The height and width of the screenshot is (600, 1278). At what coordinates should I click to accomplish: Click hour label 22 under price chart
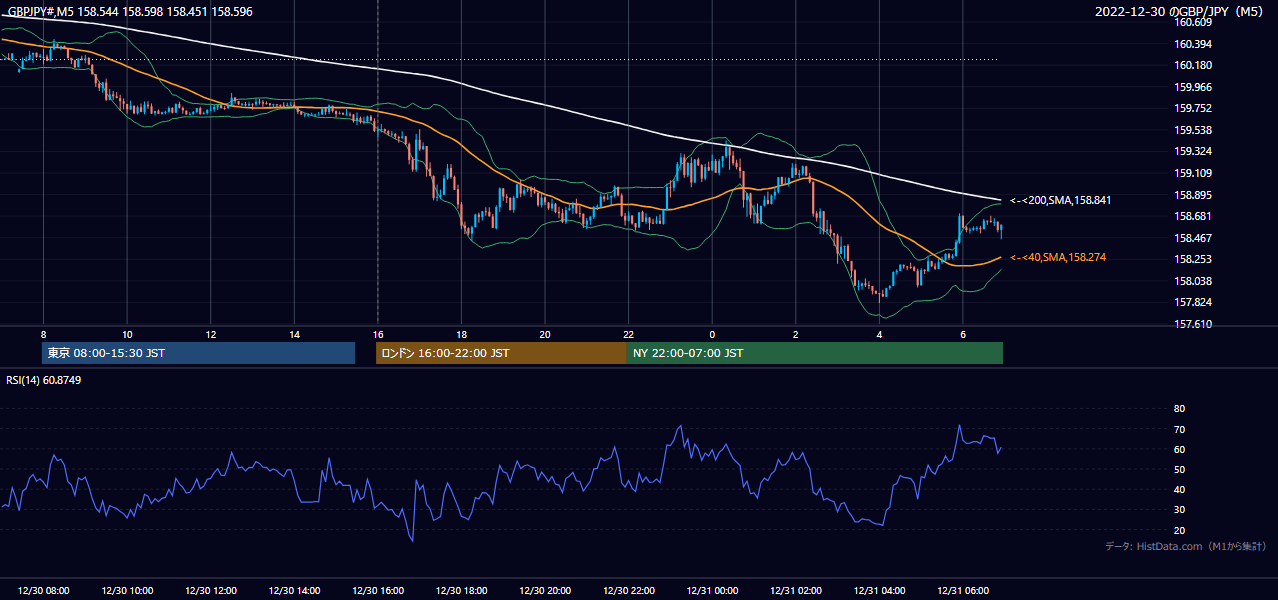point(629,334)
